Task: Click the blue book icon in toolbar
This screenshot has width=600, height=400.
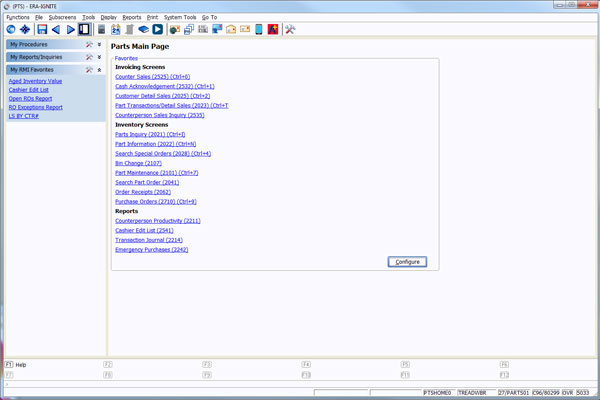Action: pos(144,30)
